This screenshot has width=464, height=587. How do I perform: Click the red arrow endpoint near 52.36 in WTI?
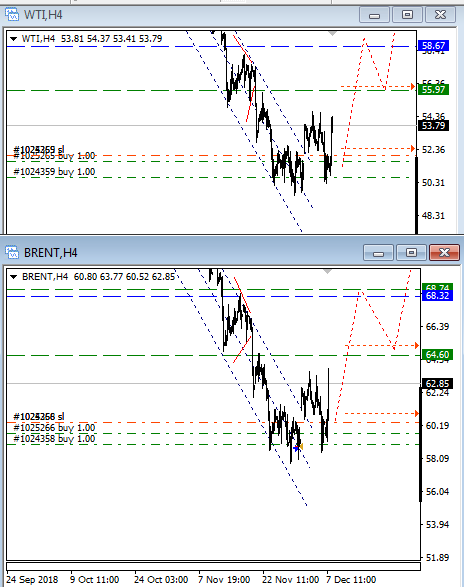(x=413, y=149)
